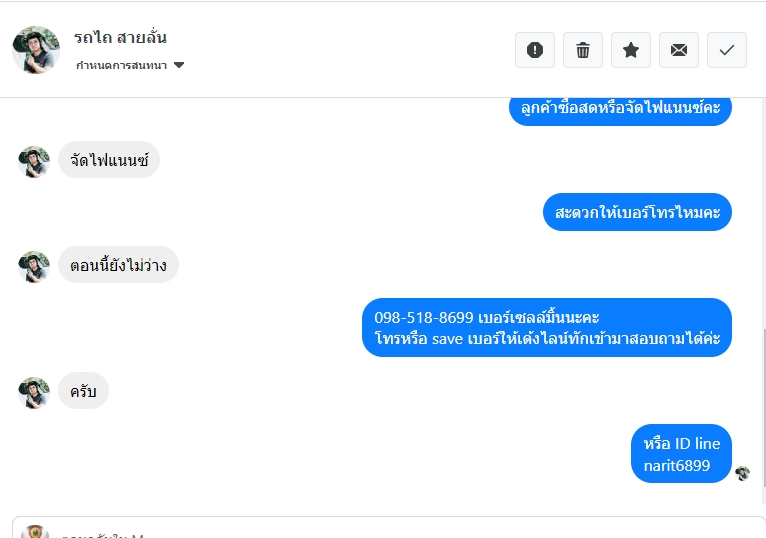Select the ลูกค้าซื้อสดหรือจัดไฟแนนซ์คะ bubble
The width and height of the screenshot is (766, 538).
tap(620, 110)
